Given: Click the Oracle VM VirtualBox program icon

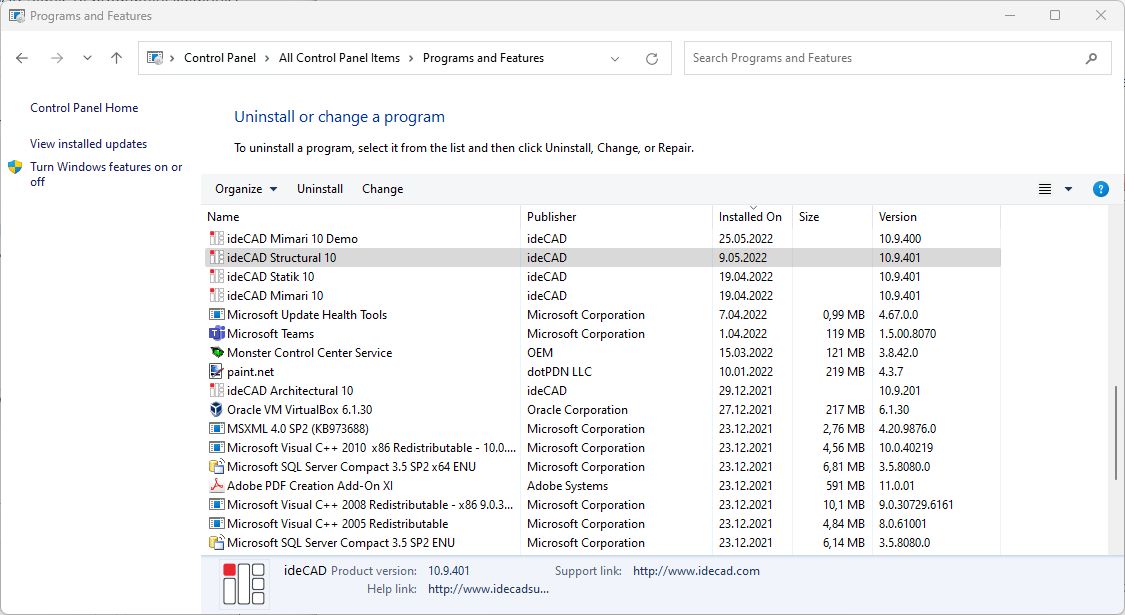Looking at the screenshot, I should [x=217, y=410].
